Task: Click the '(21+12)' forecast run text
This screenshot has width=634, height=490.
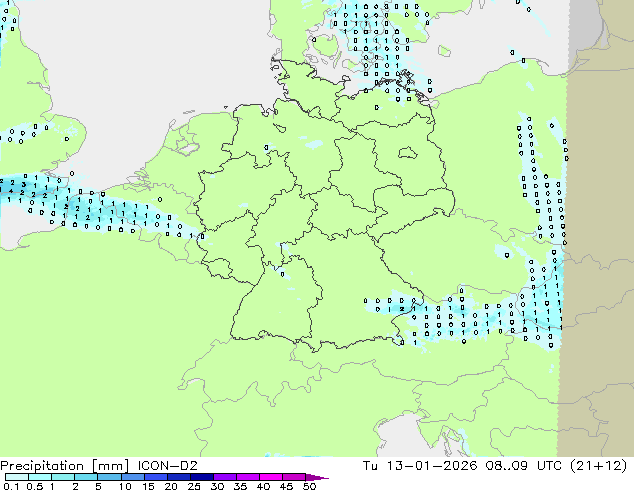Action: point(598,466)
